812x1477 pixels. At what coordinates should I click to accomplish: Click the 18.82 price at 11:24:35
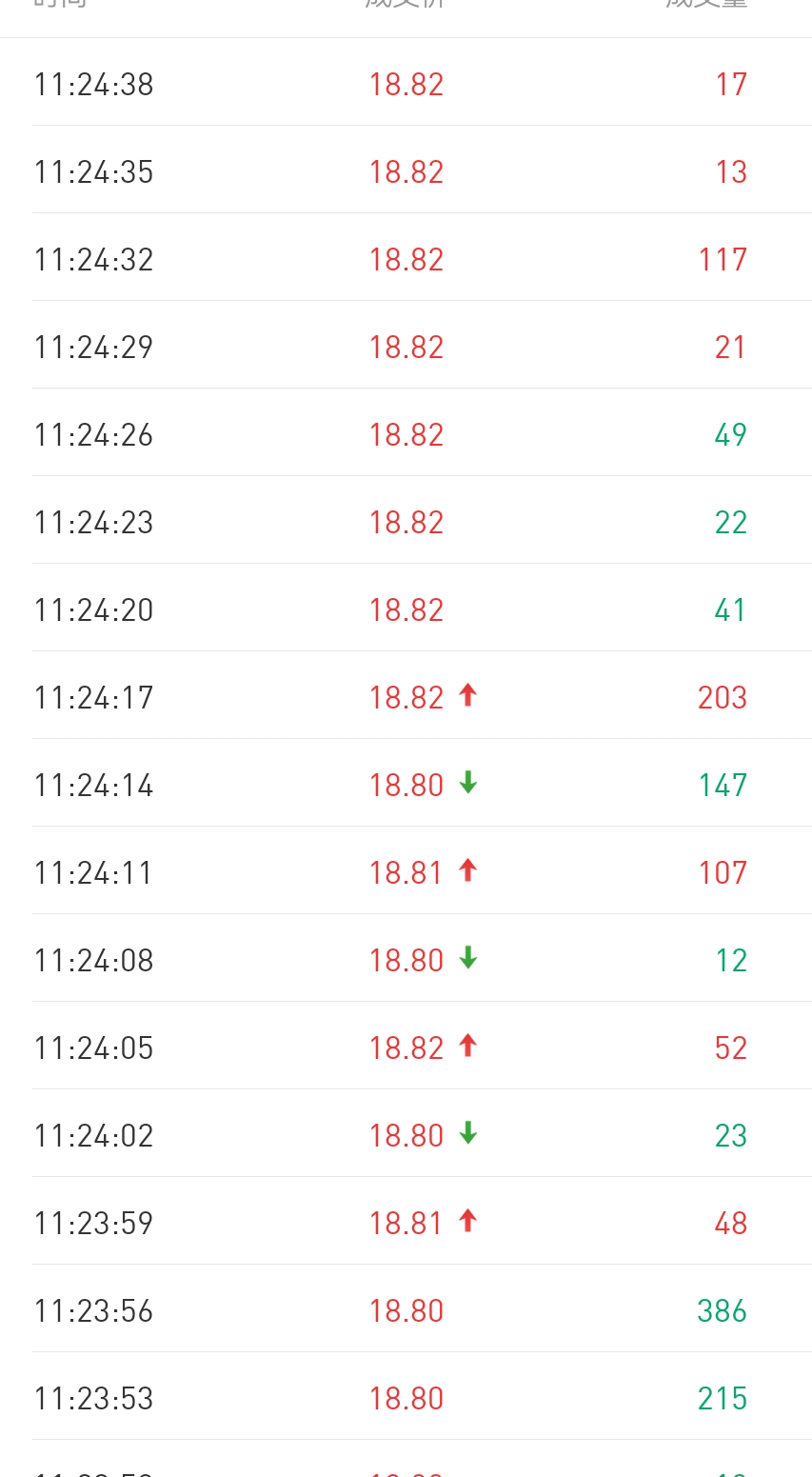[406, 172]
